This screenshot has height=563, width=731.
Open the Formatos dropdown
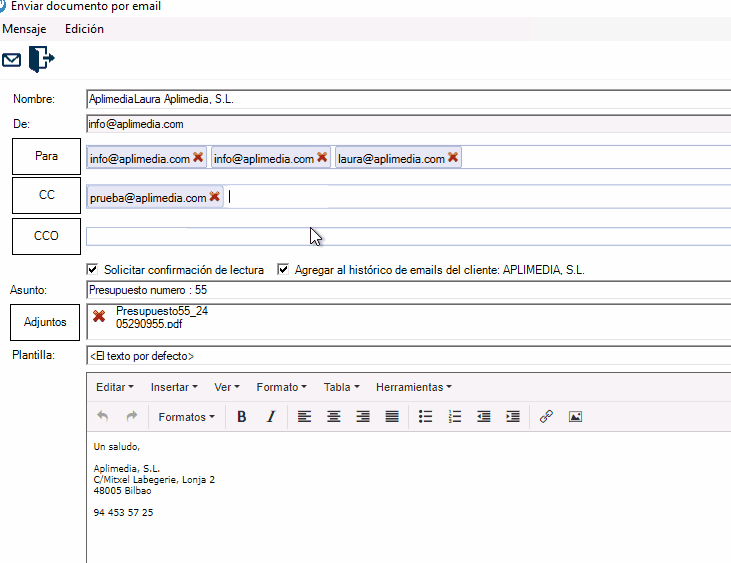click(186, 417)
